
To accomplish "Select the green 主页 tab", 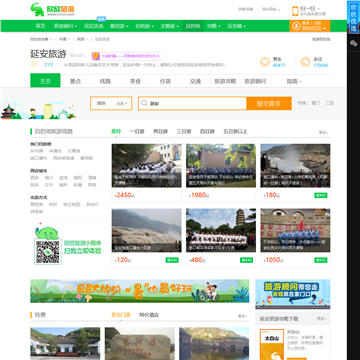I will click(45, 81).
